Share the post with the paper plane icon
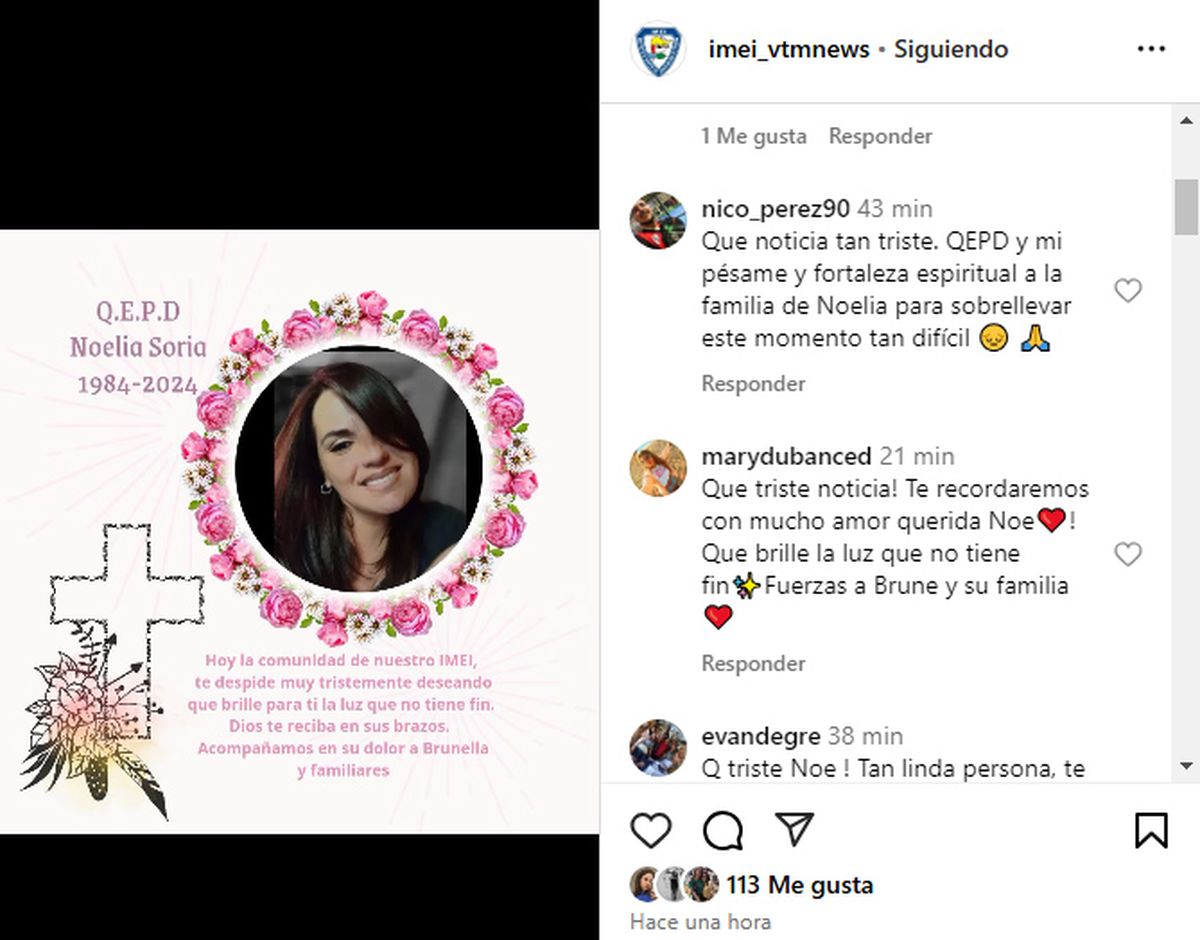 pyautogui.click(x=794, y=830)
